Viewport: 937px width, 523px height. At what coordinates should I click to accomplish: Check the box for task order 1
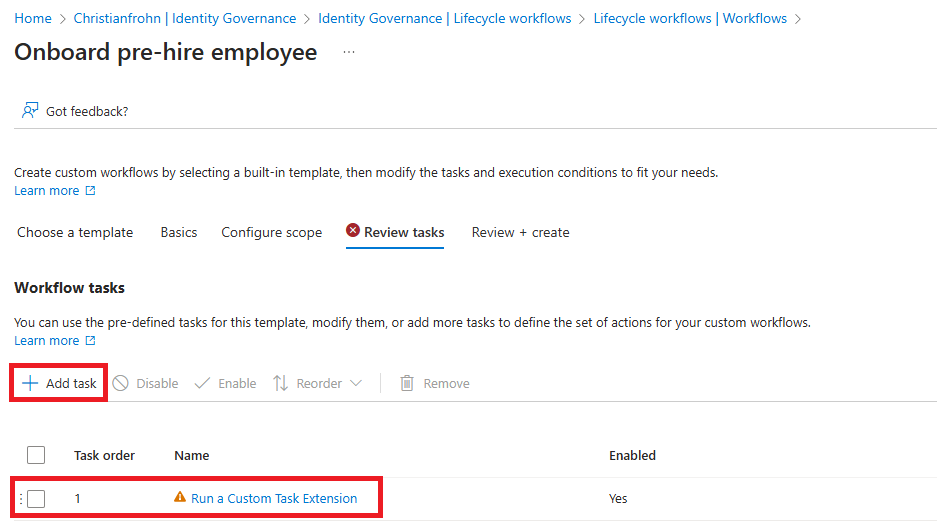pos(36,498)
